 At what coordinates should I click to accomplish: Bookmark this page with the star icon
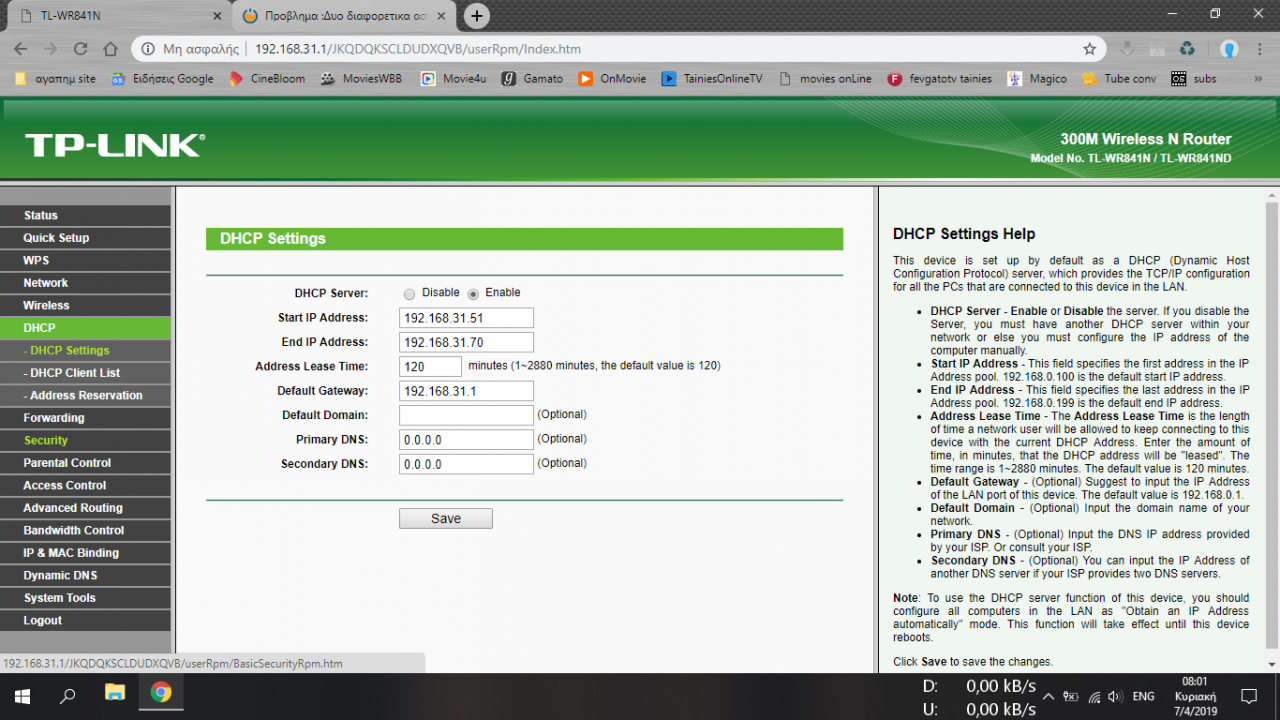[x=1089, y=48]
